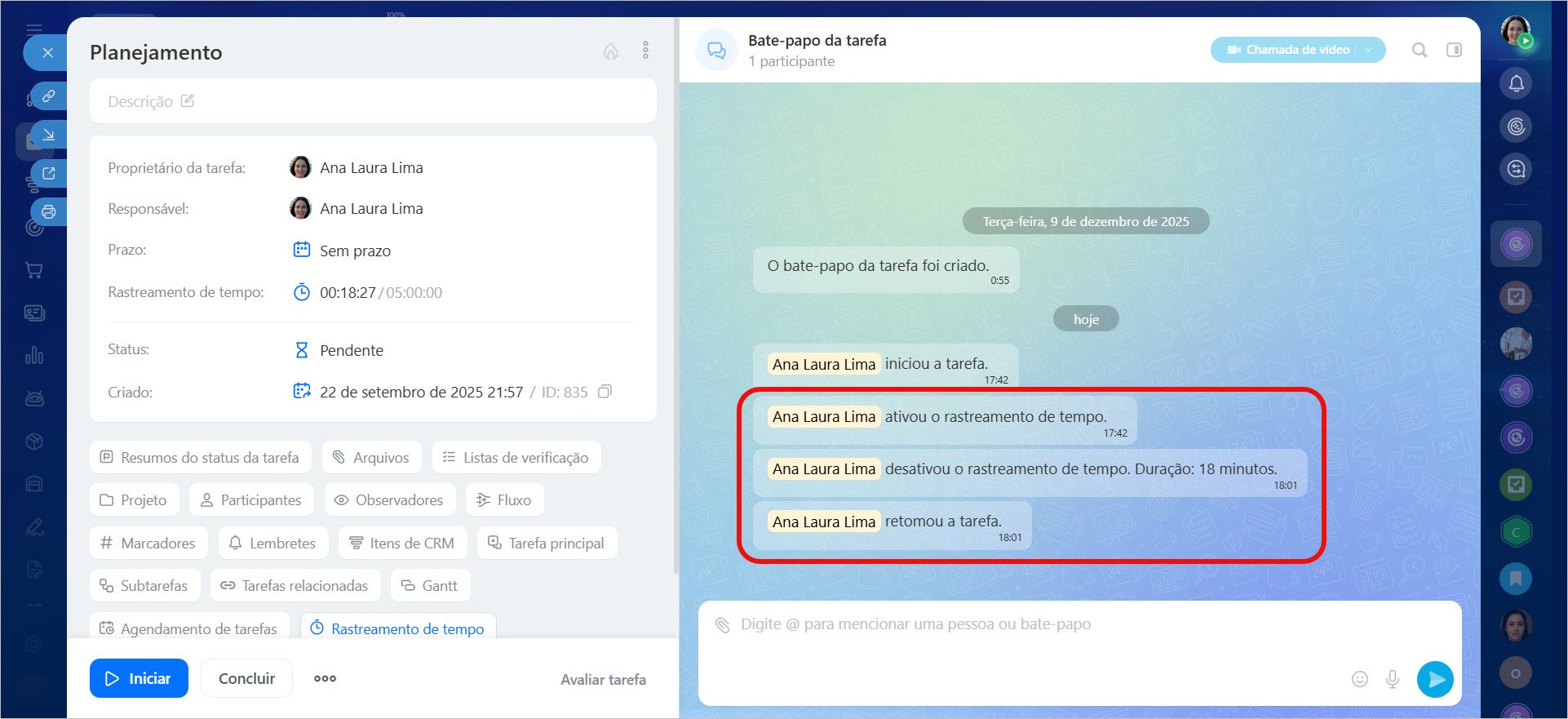
Task: Open search in task chat
Action: click(x=1420, y=50)
